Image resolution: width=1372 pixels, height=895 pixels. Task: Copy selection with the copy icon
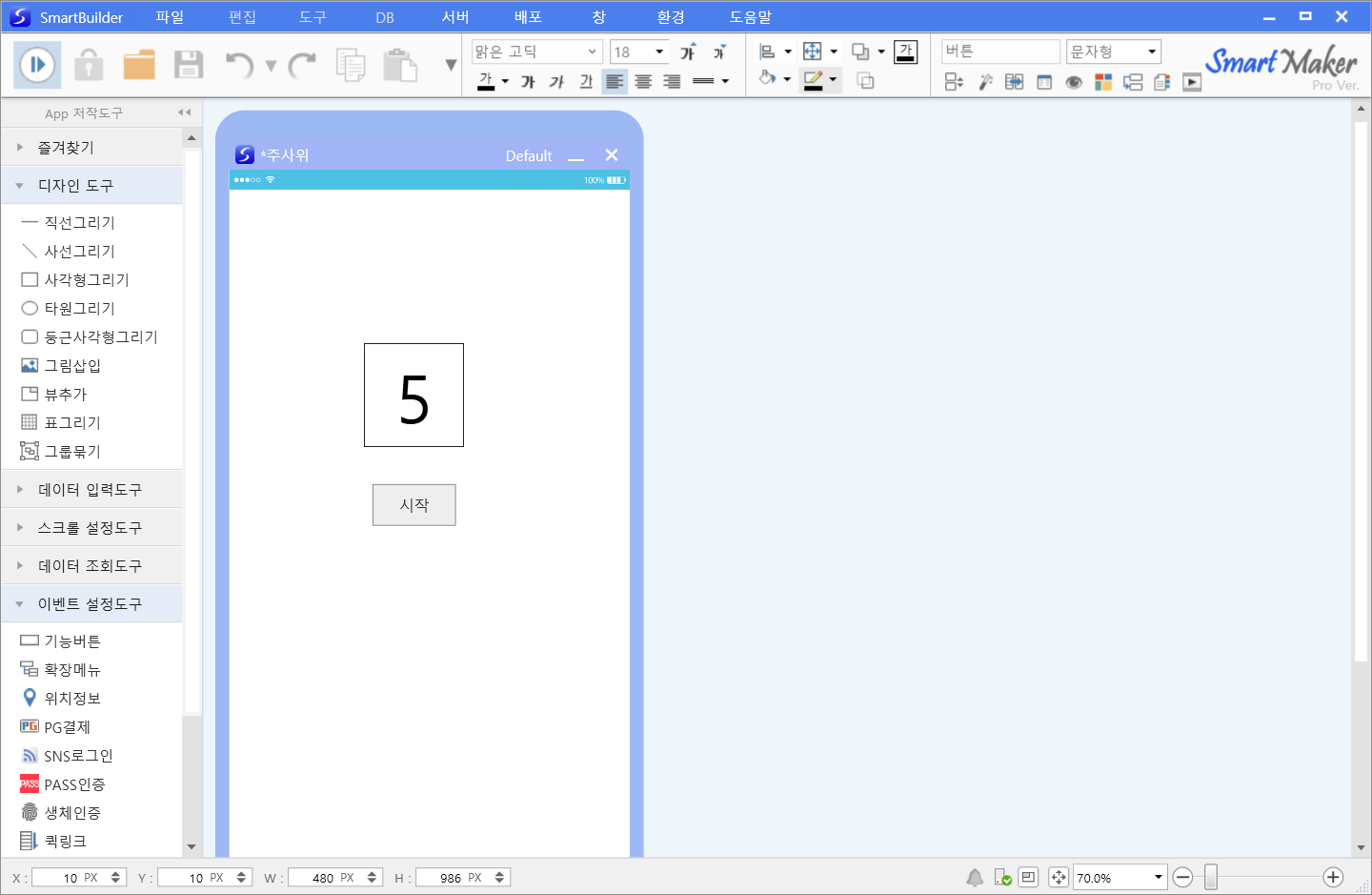[351, 65]
